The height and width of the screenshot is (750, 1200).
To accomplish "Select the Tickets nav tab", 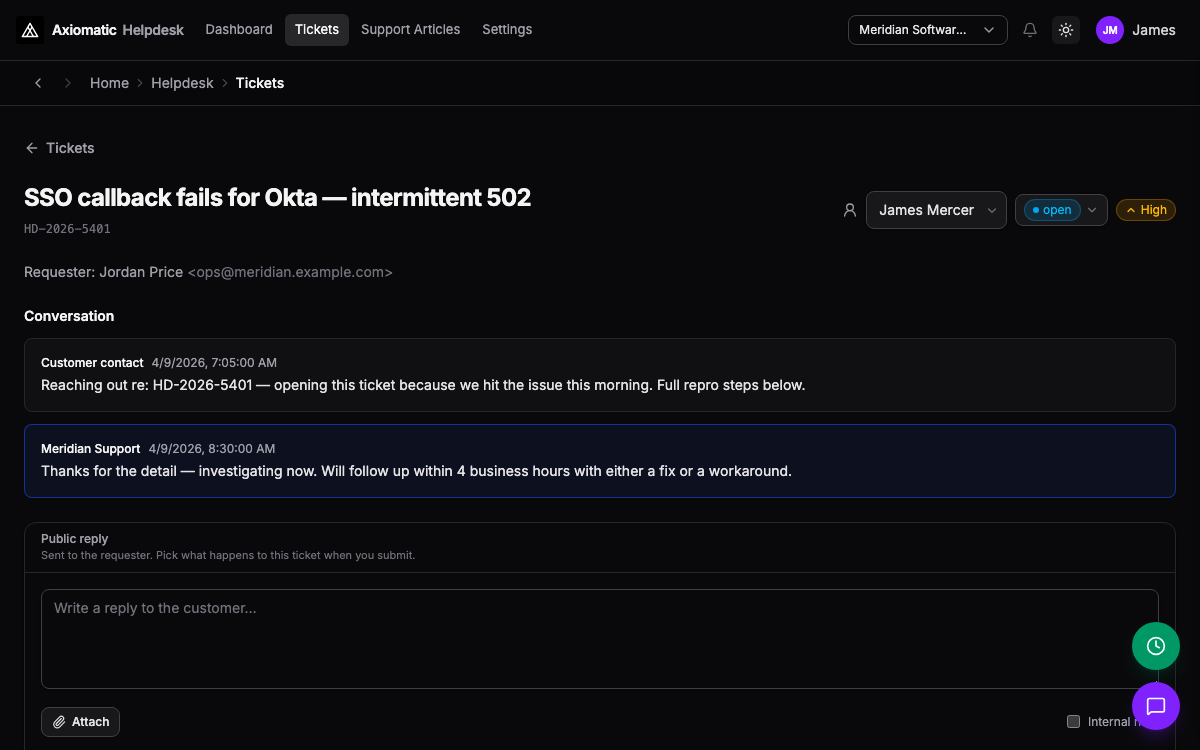I will 317,30.
